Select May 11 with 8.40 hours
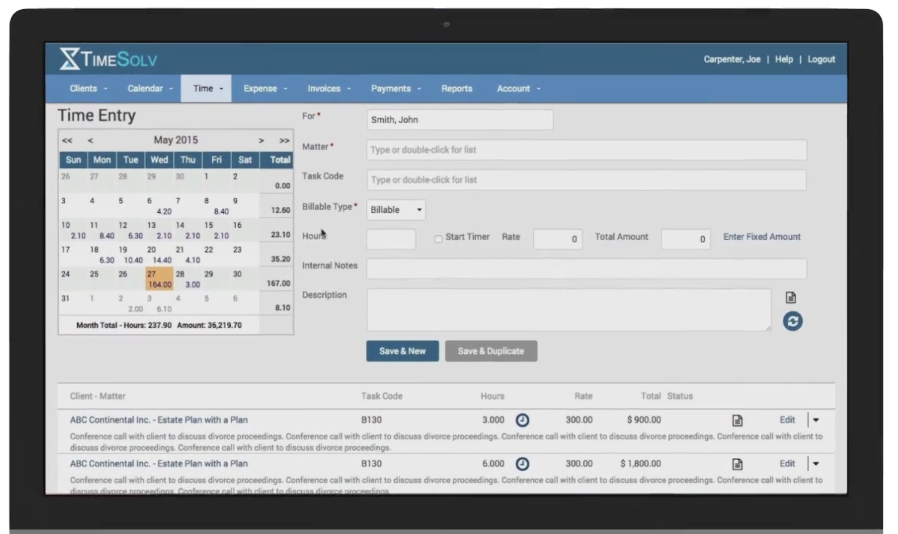Image resolution: width=898 pixels, height=534 pixels. (102, 230)
